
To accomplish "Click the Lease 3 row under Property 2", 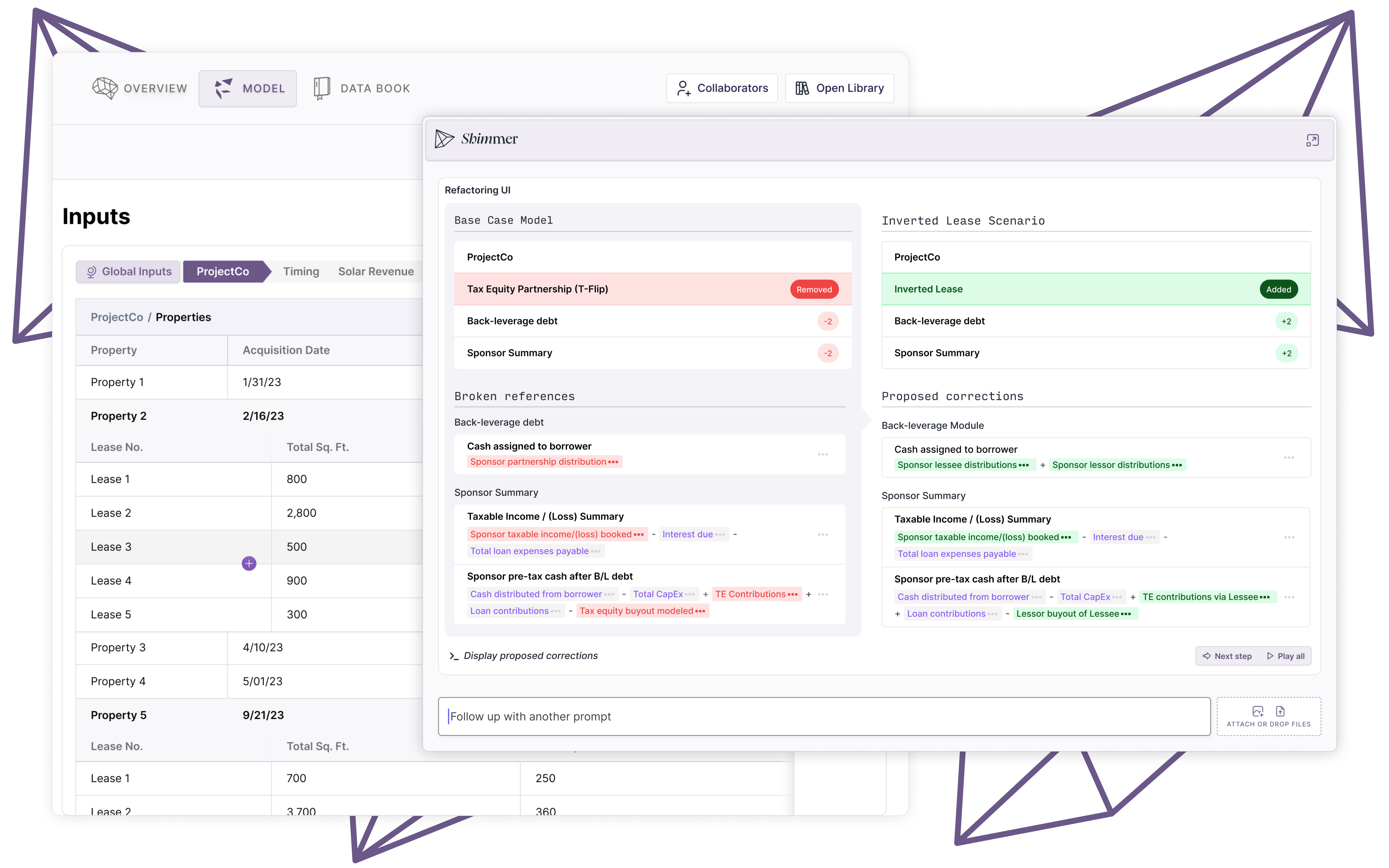I will point(249,547).
